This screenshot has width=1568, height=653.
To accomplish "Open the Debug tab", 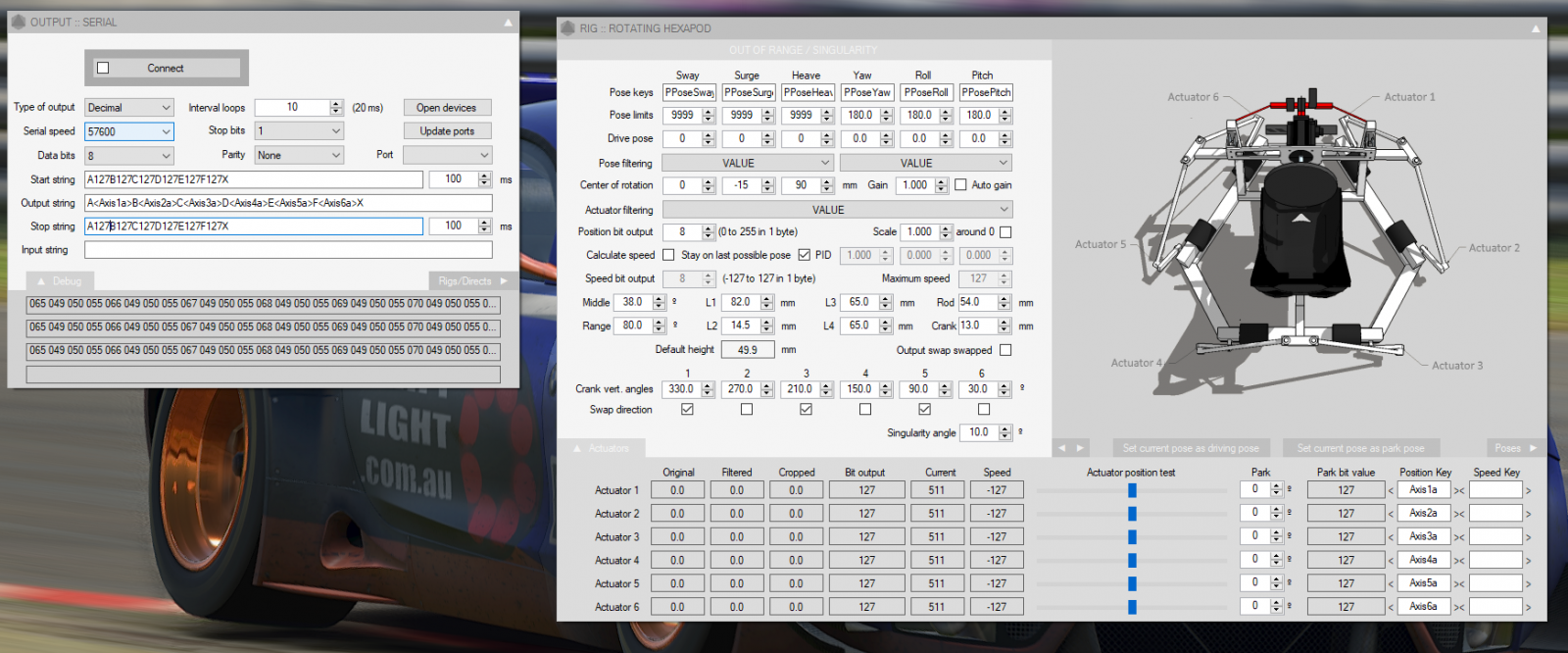I will (x=61, y=281).
